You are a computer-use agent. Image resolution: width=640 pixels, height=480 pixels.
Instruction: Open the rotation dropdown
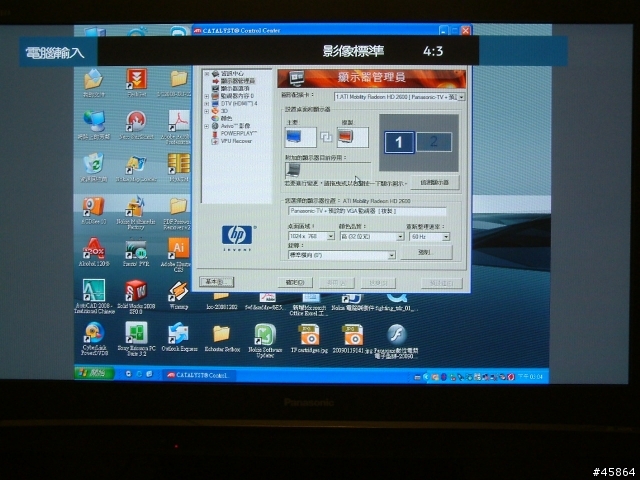(391, 255)
